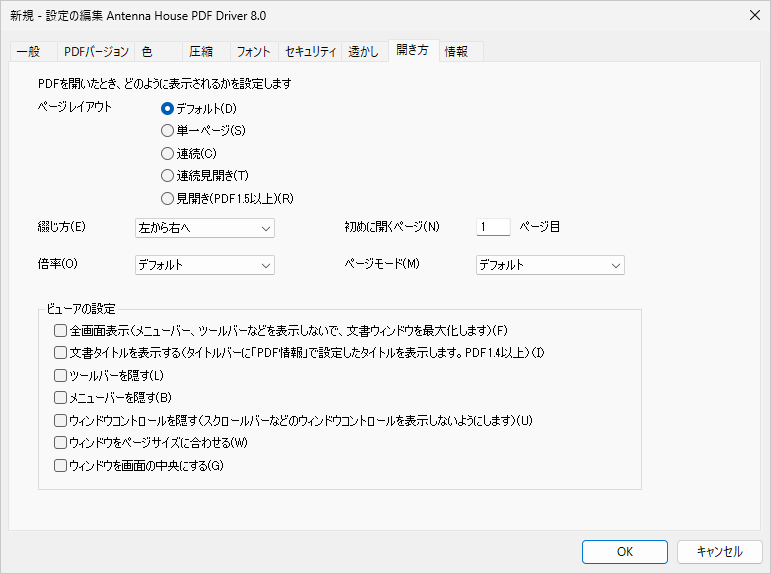
Task: Click the 初めに開くページ(N) number field
Action: tap(493, 227)
